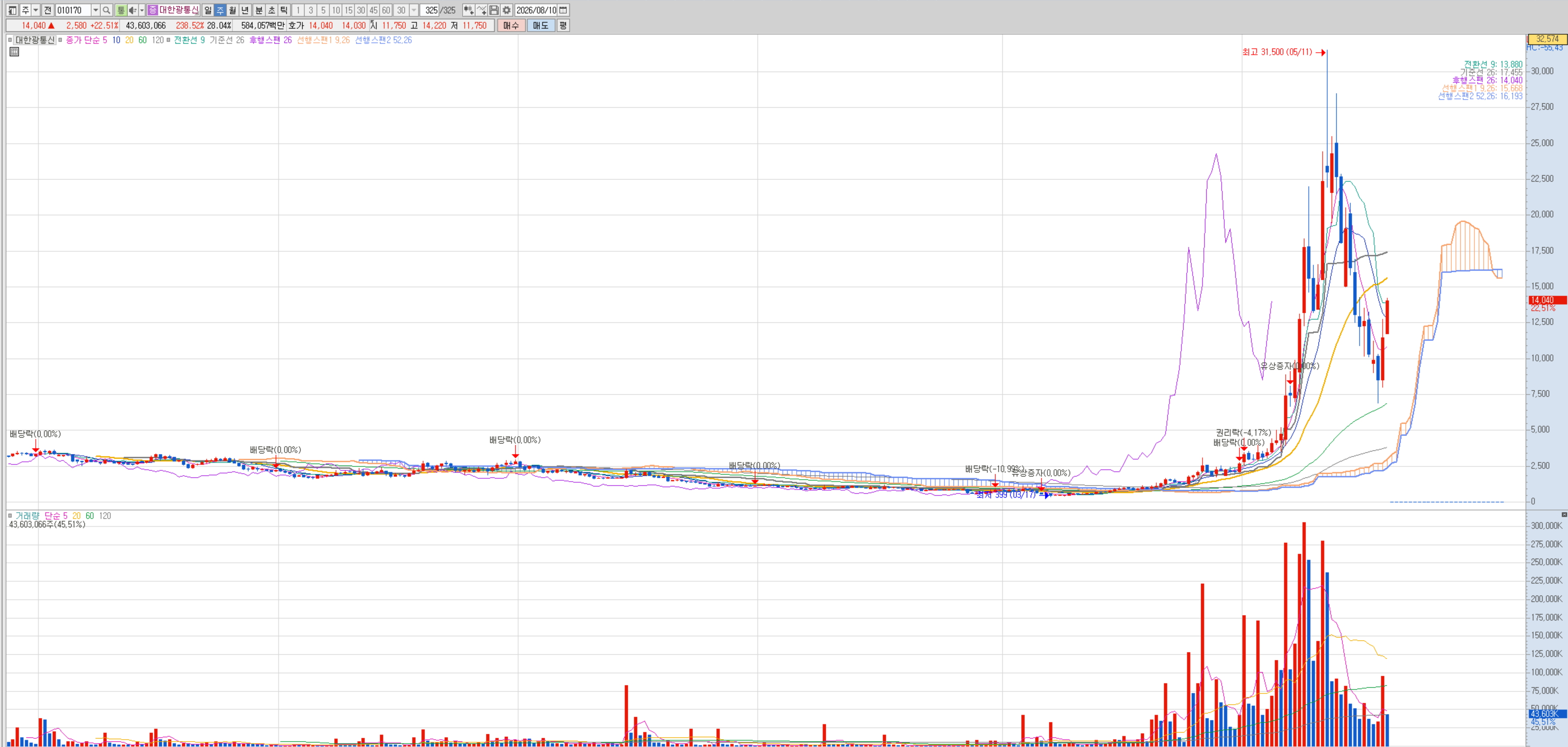Click the green 통 integration icon

(x=121, y=11)
